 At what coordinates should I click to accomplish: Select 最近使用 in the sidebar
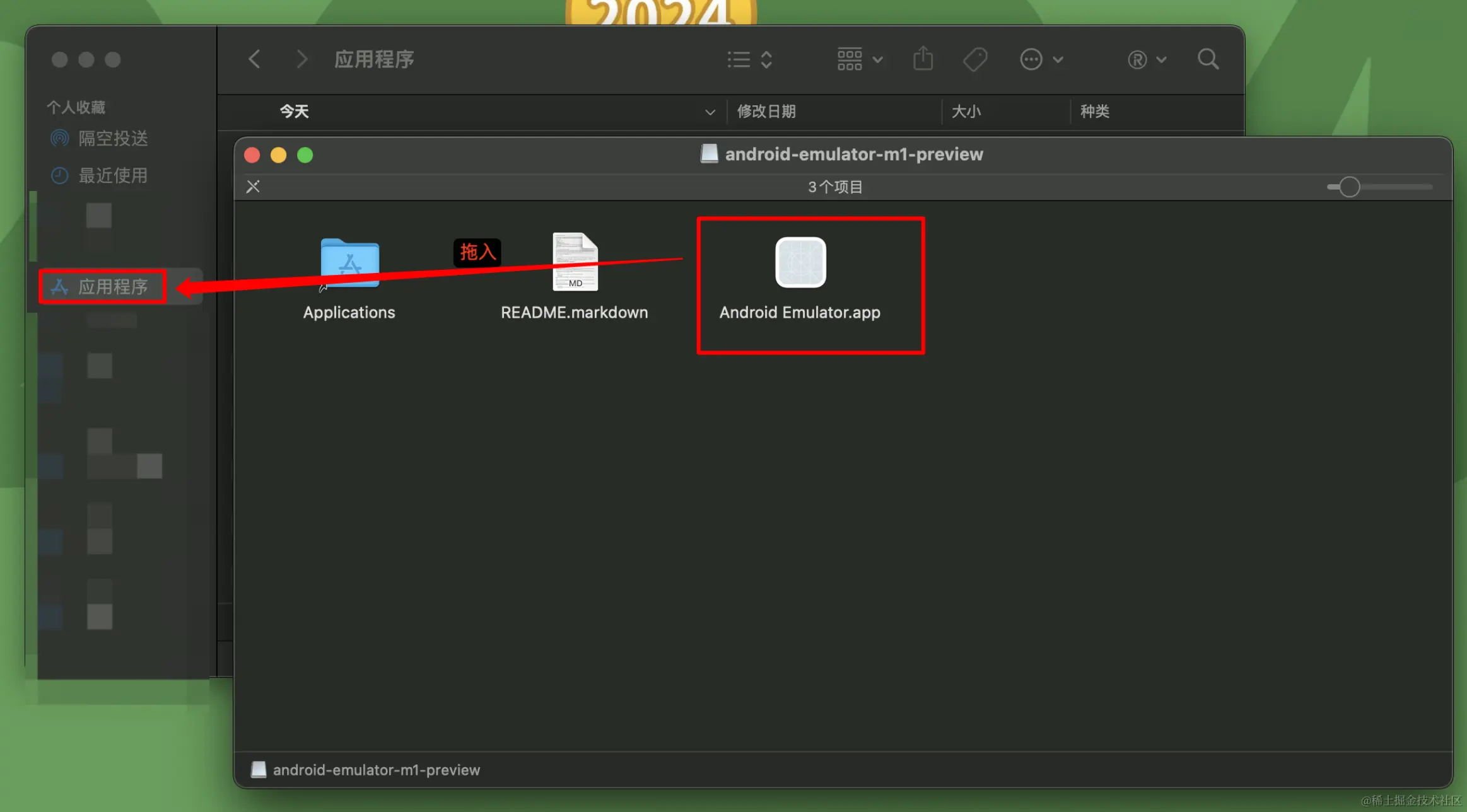(112, 175)
